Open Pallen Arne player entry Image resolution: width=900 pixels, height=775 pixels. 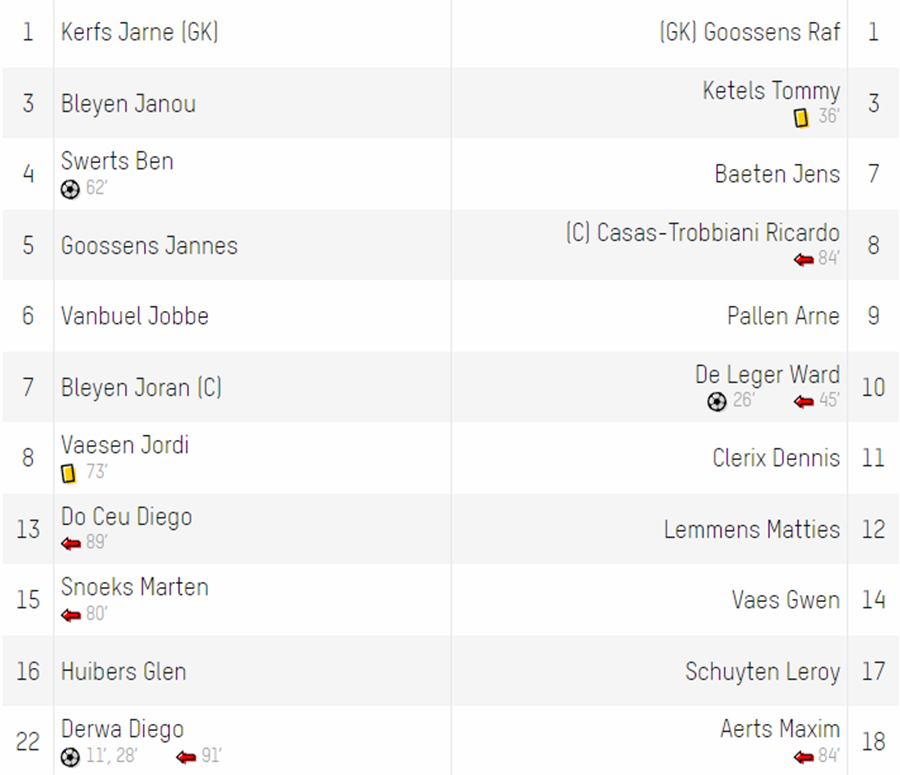[x=783, y=316]
